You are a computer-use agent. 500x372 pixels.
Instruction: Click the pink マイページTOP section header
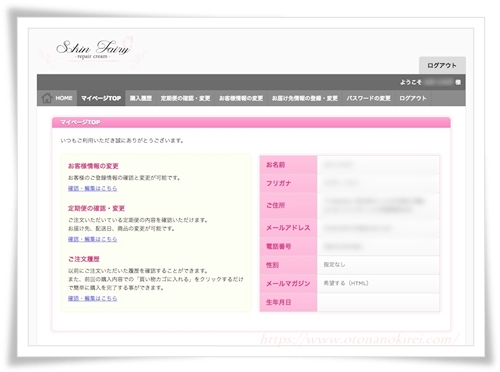pyautogui.click(x=251, y=122)
